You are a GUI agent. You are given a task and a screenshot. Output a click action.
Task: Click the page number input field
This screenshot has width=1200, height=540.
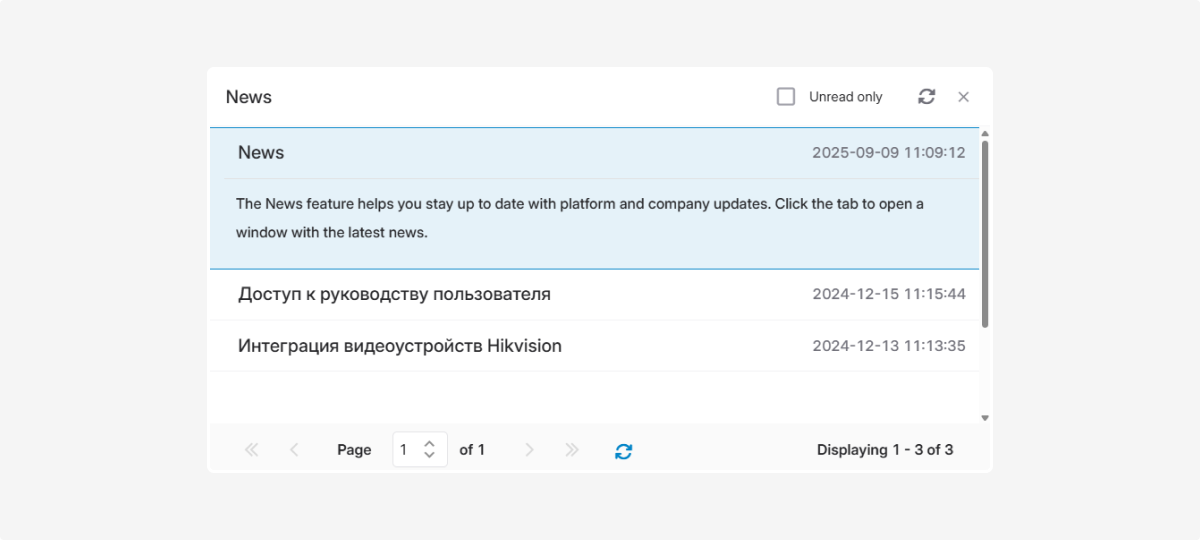coord(407,450)
